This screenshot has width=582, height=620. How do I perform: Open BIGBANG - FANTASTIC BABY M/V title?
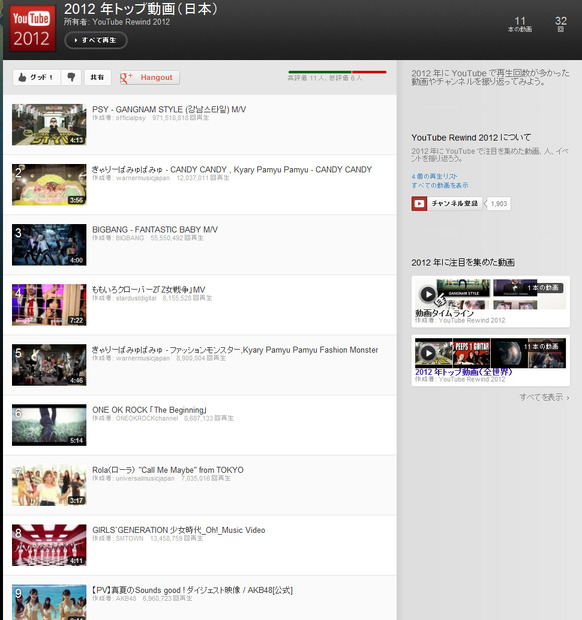point(155,229)
